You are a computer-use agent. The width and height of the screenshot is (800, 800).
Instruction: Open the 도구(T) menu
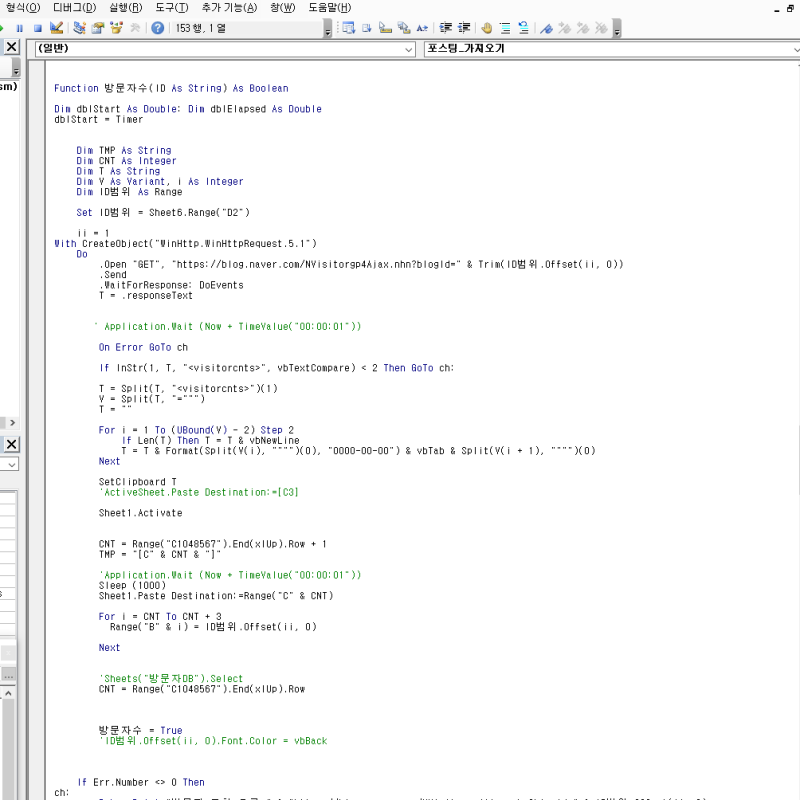tap(171, 8)
